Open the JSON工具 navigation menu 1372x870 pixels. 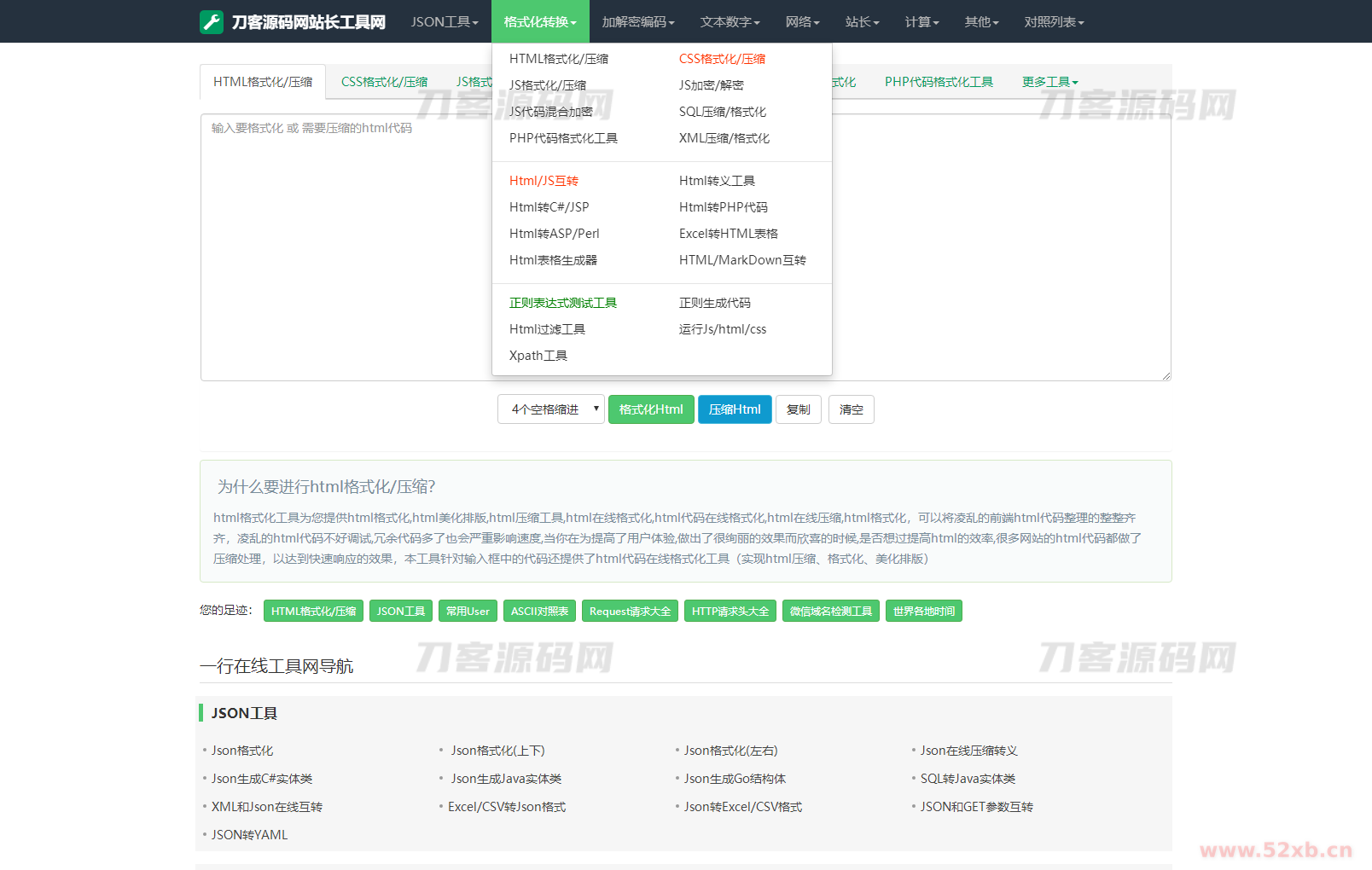coord(444,21)
